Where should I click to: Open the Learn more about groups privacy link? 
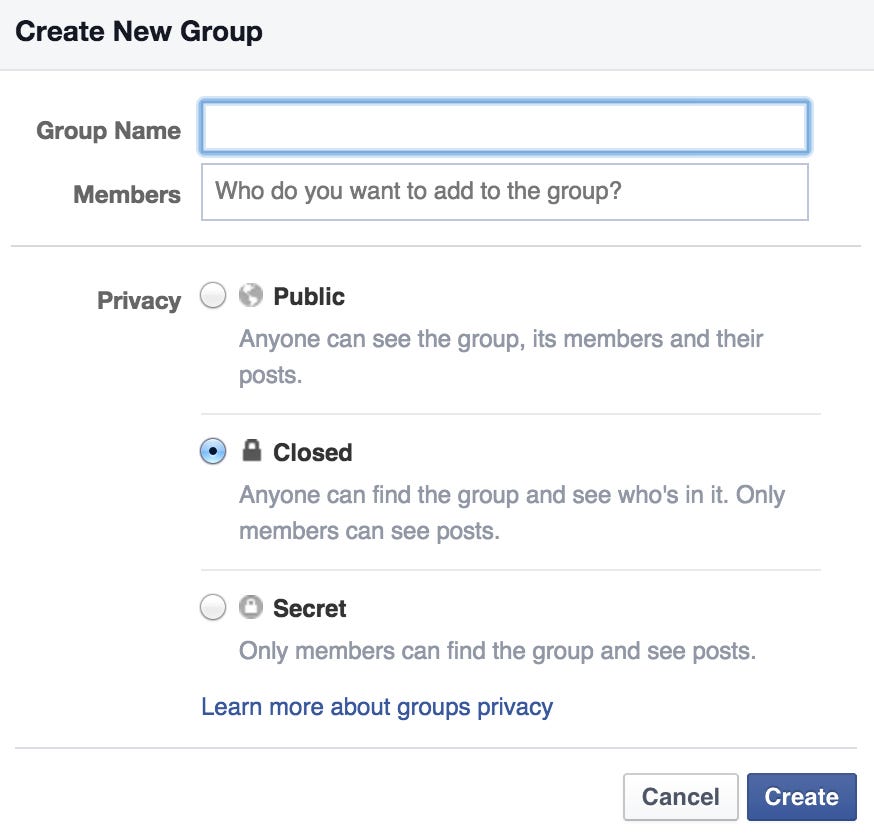tap(376, 706)
